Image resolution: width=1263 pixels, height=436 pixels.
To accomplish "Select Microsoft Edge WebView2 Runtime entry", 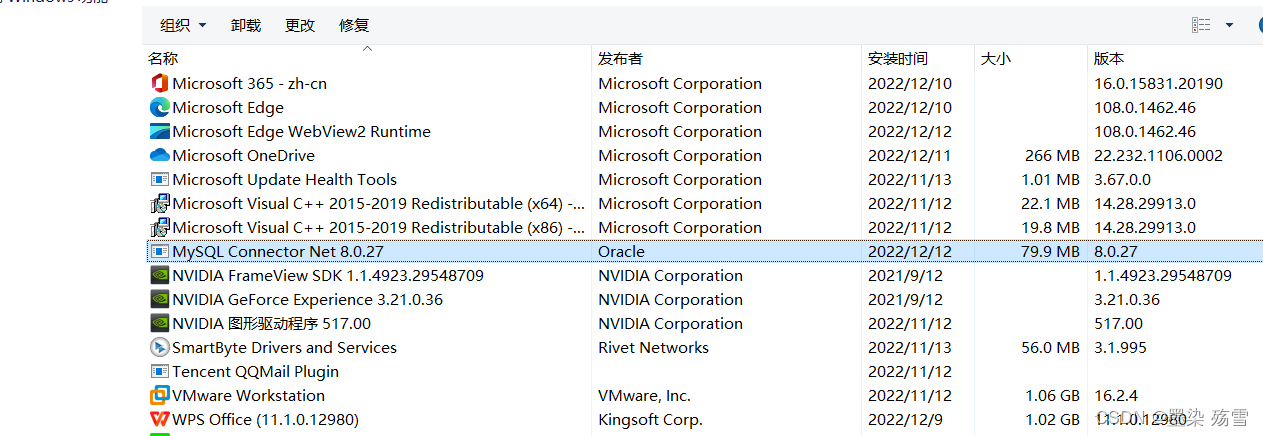I will [x=301, y=131].
